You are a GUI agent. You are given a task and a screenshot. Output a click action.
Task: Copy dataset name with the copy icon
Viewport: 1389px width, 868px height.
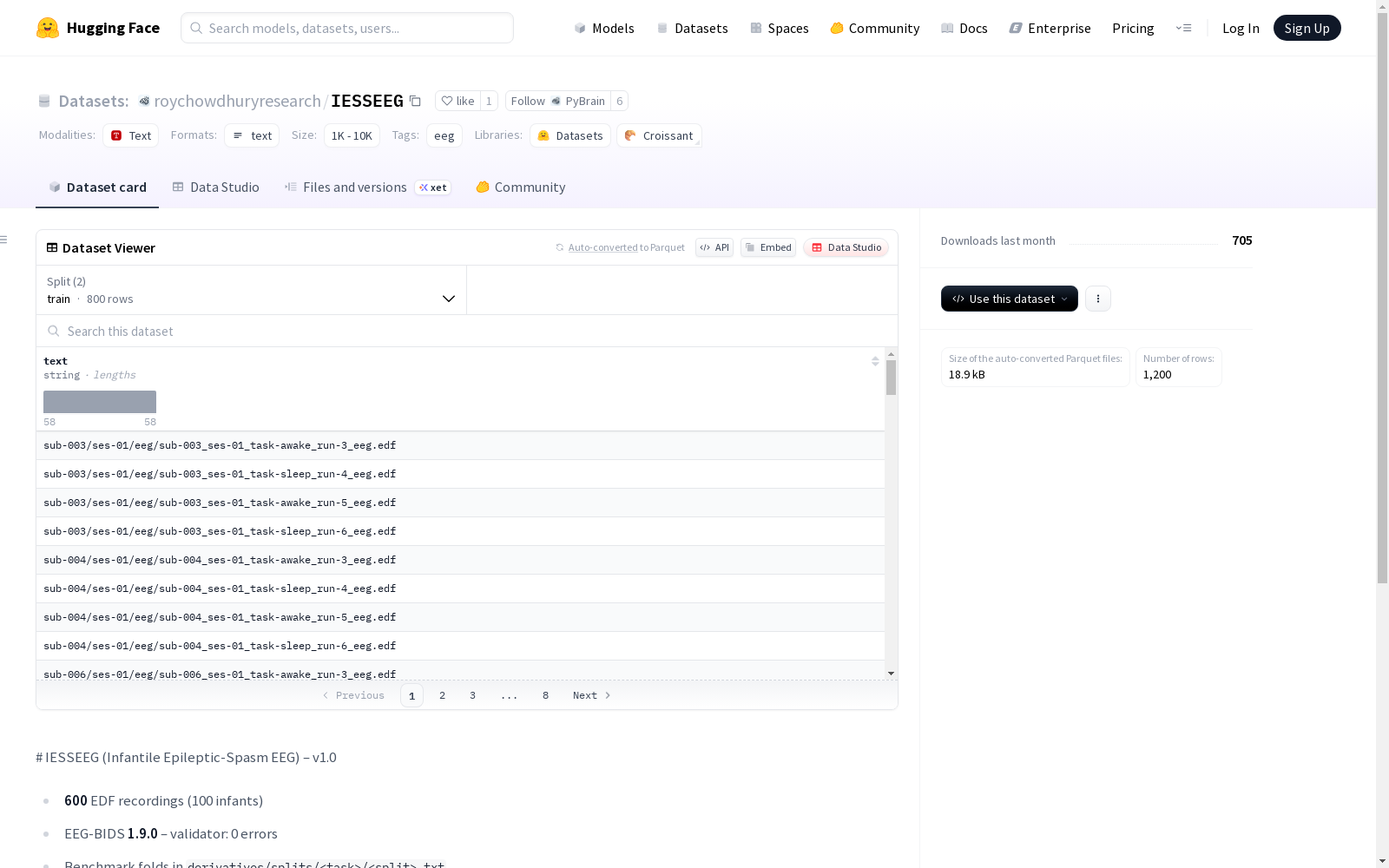coord(415,101)
